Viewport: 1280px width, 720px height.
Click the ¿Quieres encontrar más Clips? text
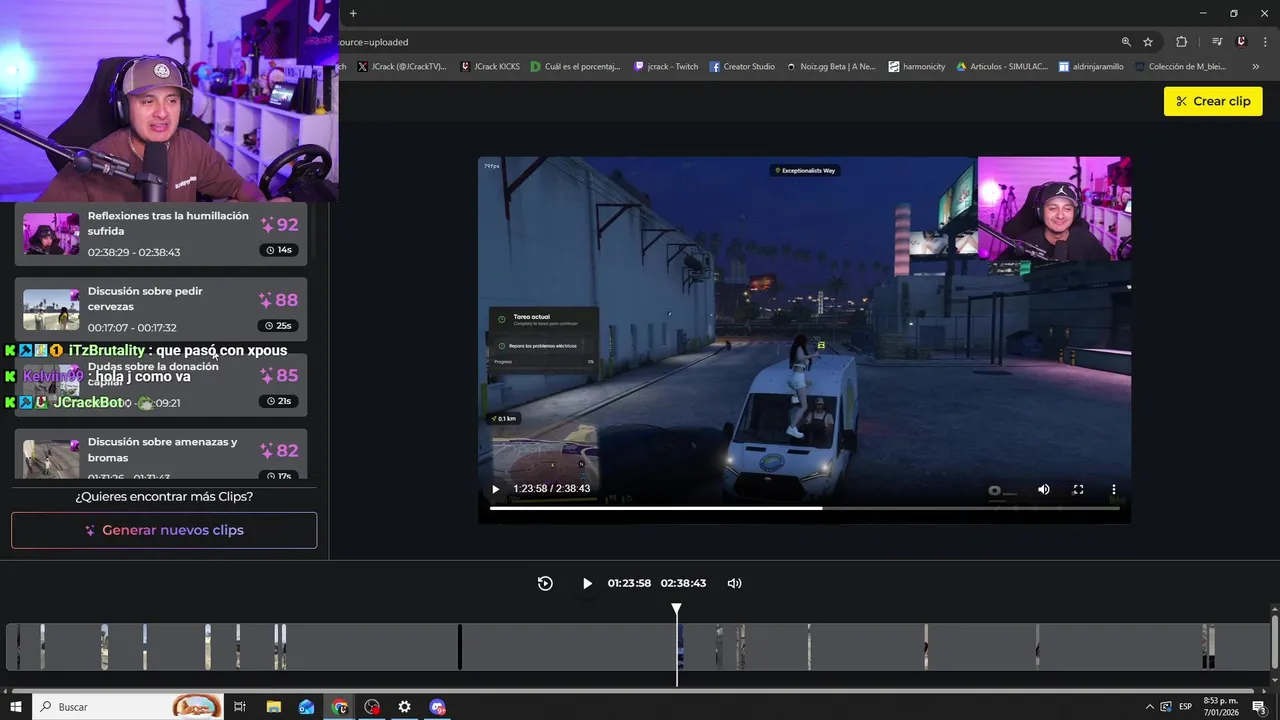point(164,496)
